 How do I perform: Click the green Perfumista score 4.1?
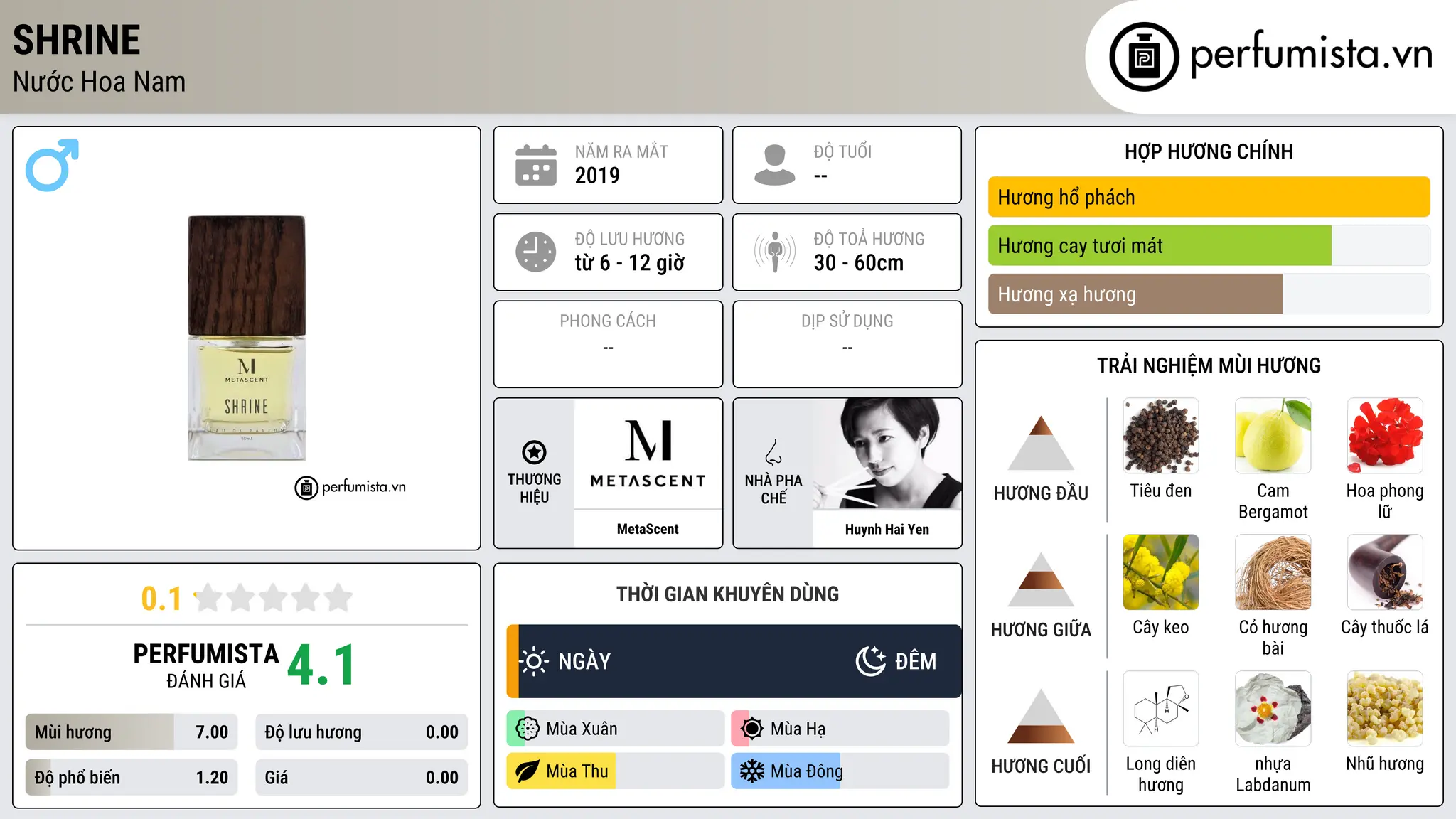pyautogui.click(x=321, y=665)
